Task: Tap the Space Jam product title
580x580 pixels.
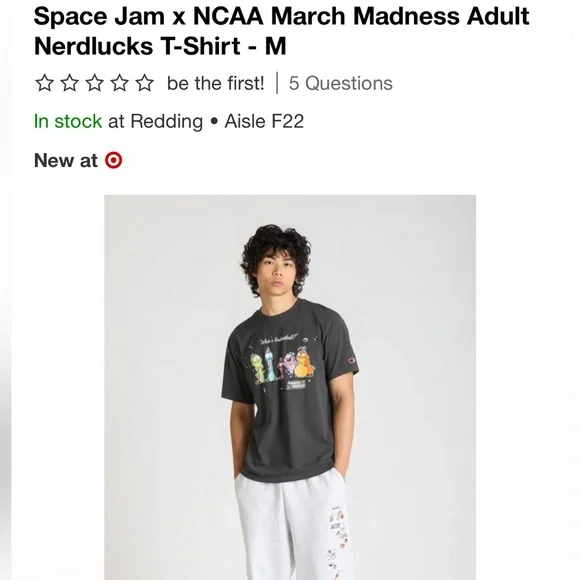Action: (x=281, y=31)
